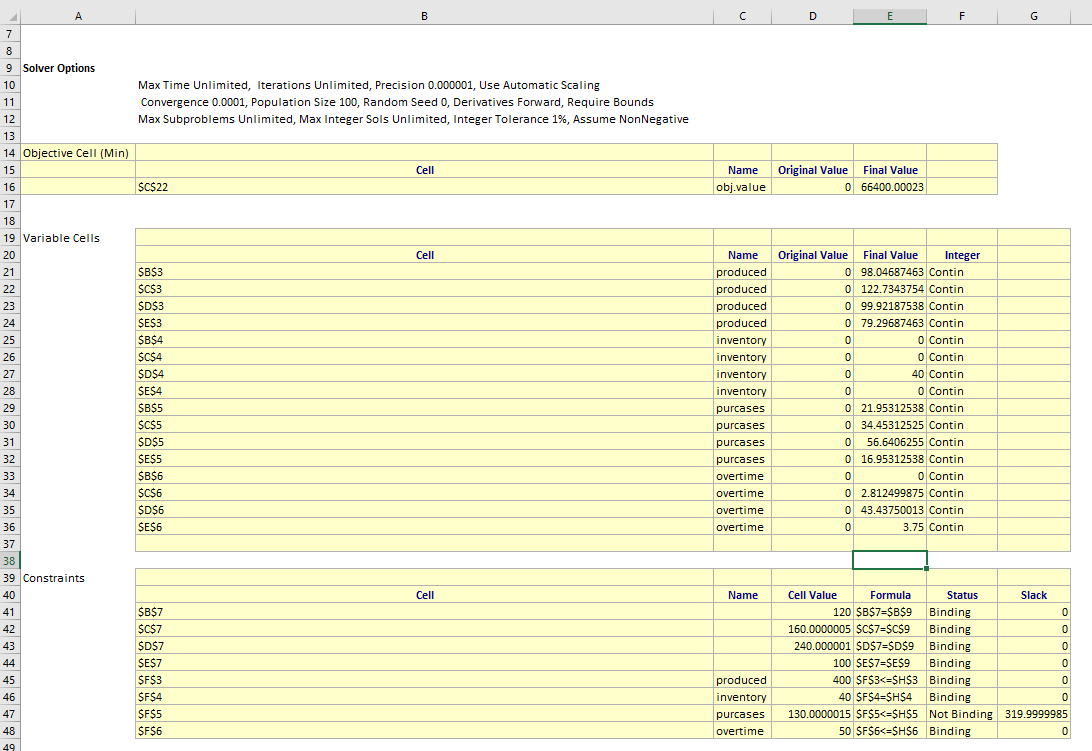This screenshot has height=751, width=1092.
Task: Select the column E header
Action: click(x=889, y=15)
